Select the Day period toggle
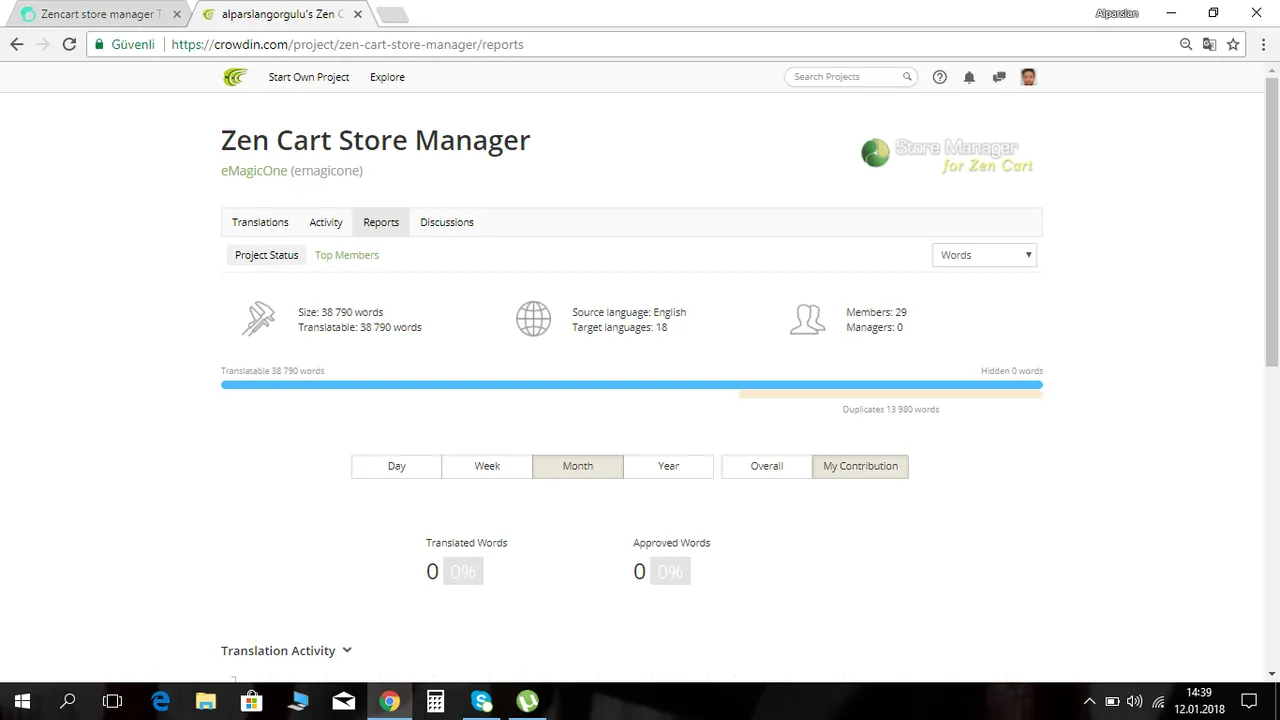Image resolution: width=1280 pixels, height=720 pixels. pyautogui.click(x=397, y=466)
